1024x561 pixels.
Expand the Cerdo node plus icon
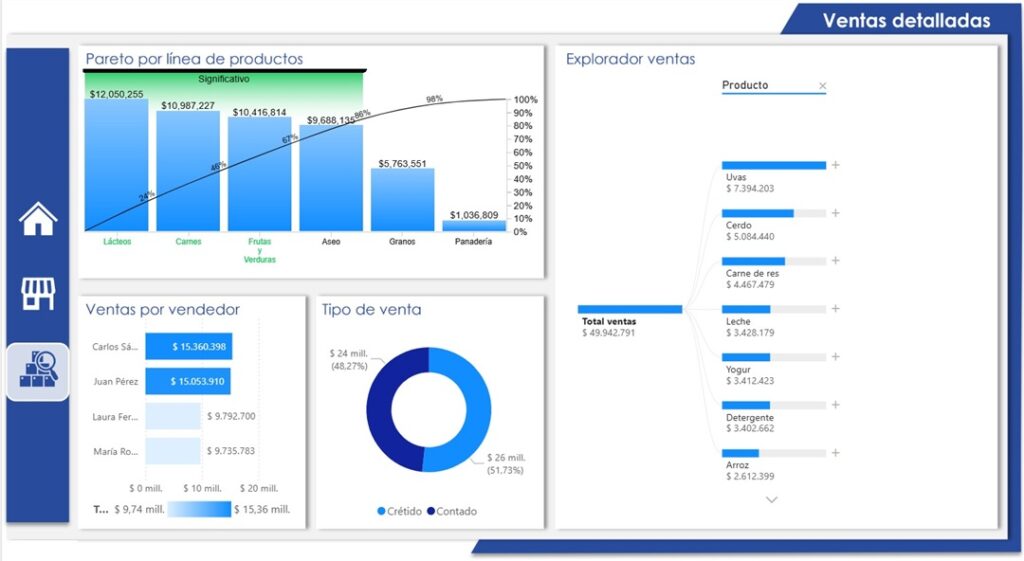(x=835, y=213)
